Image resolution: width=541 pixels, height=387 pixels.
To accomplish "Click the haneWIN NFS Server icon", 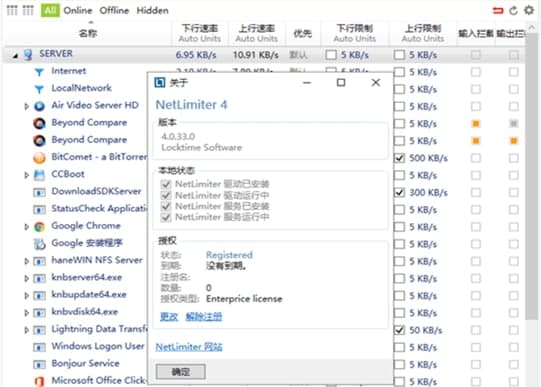I will (39, 261).
